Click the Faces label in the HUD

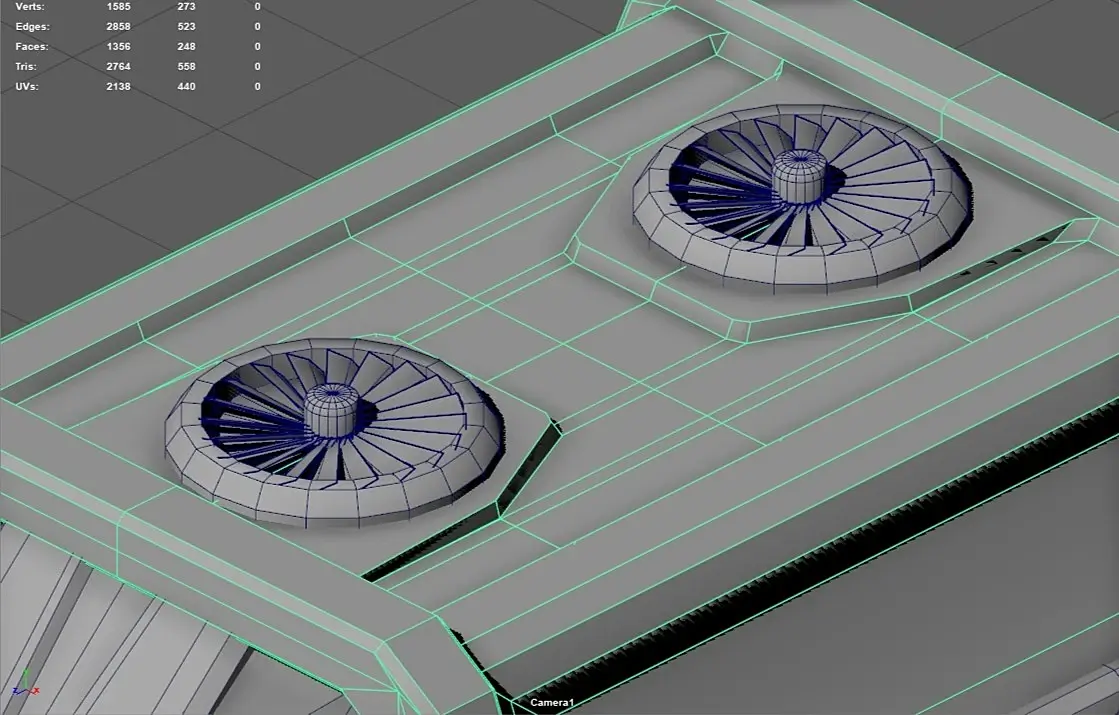(32, 46)
